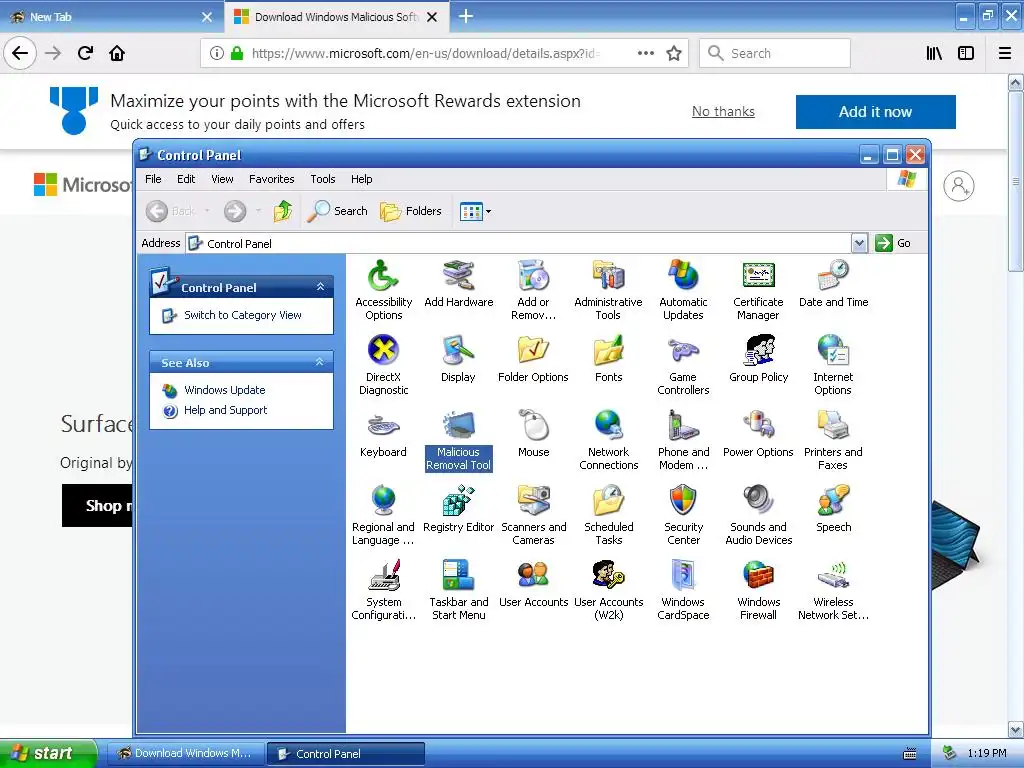This screenshot has height=768, width=1024.
Task: Open Display settings icon
Action: tap(458, 359)
